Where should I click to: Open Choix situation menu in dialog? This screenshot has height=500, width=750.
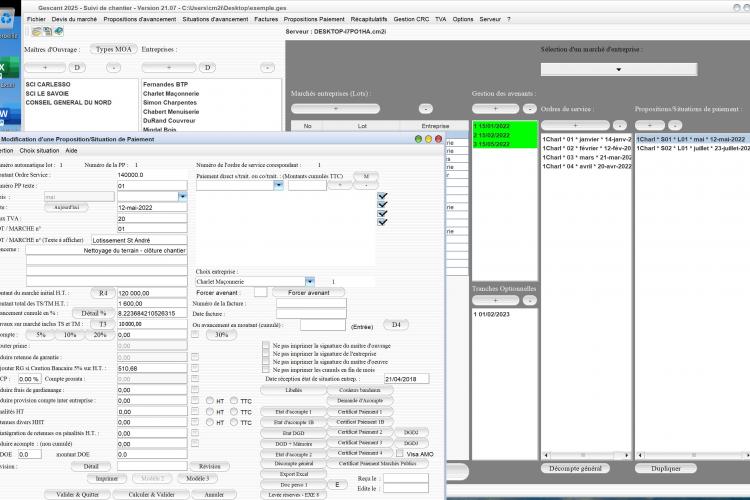click(39, 151)
